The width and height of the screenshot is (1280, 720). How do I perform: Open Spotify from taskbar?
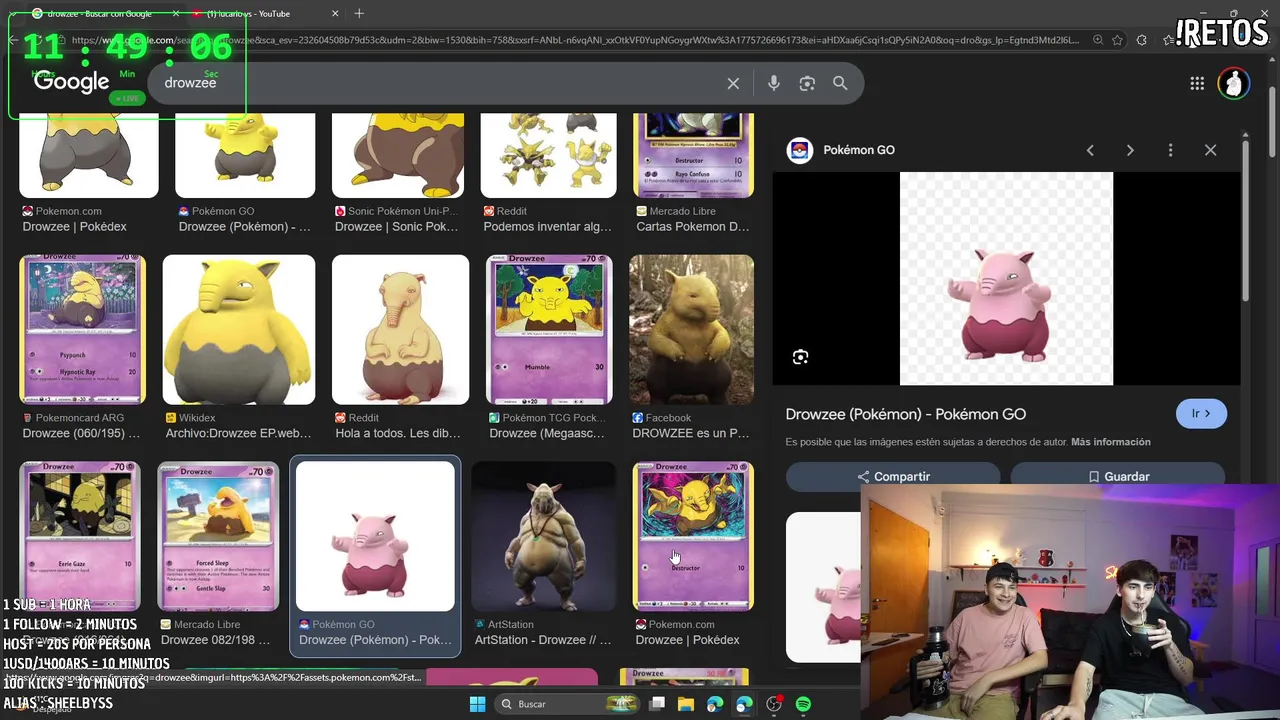803,704
